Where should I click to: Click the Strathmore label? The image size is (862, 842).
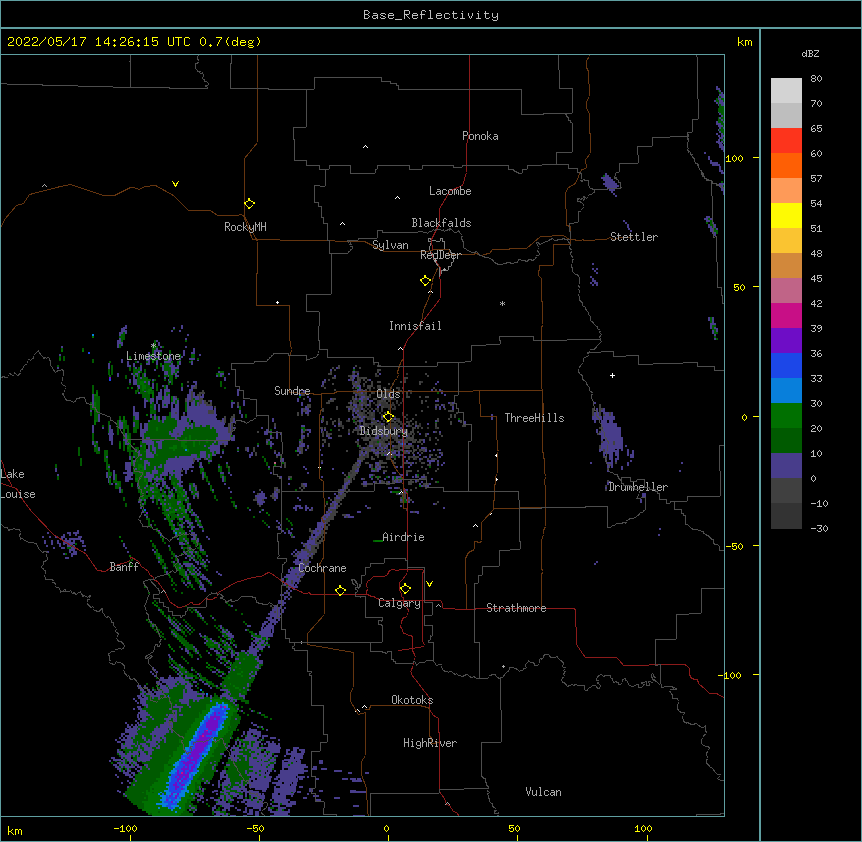pos(516,608)
